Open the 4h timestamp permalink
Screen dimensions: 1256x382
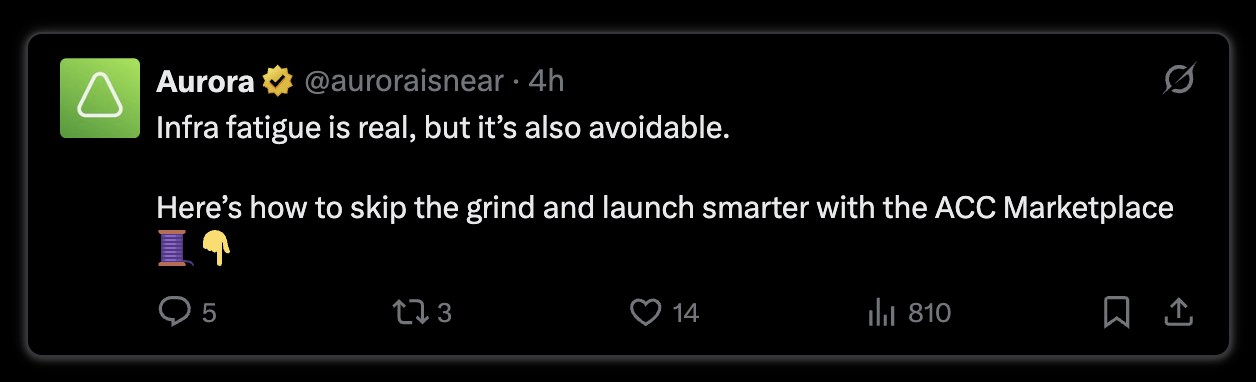546,81
